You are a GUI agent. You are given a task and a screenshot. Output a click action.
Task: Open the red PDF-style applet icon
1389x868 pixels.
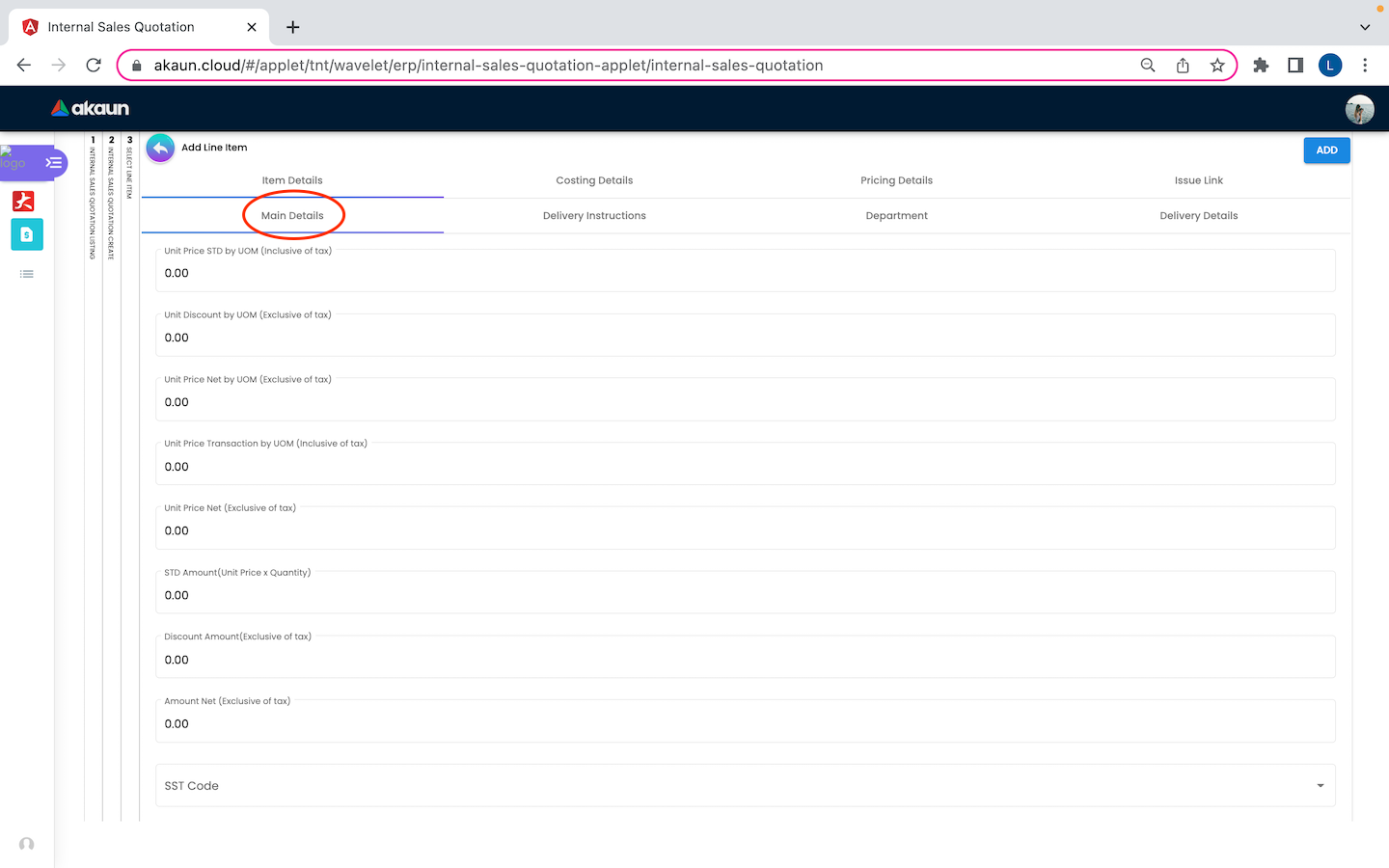coord(24,201)
